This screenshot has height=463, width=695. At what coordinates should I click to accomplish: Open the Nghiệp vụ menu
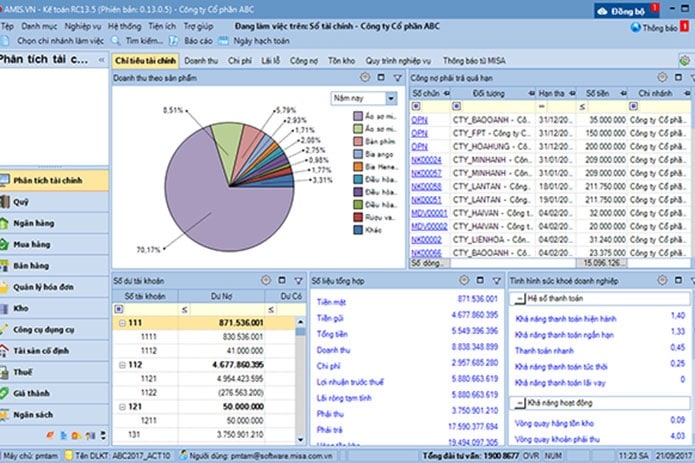pos(83,27)
